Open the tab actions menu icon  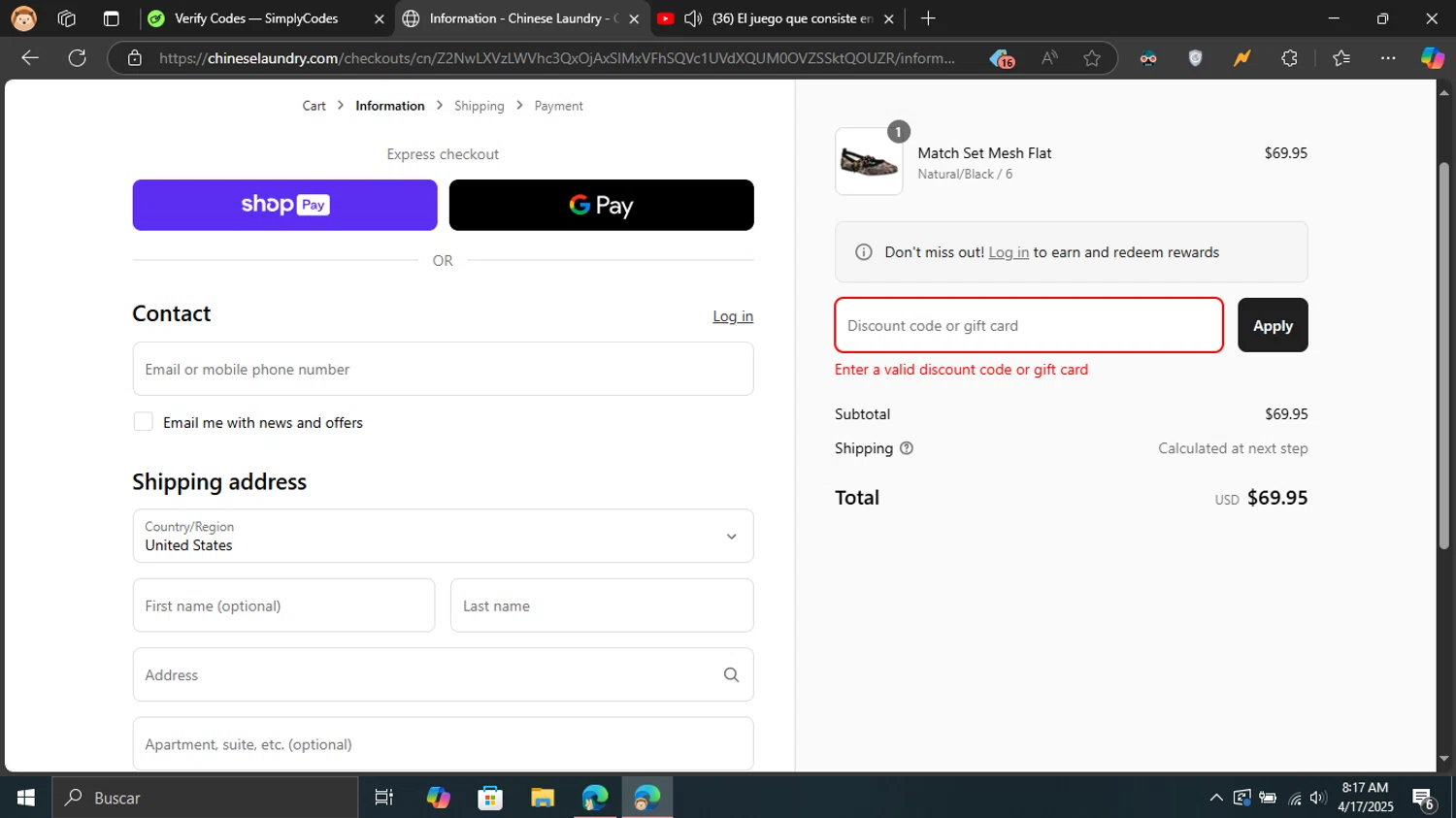(x=111, y=18)
